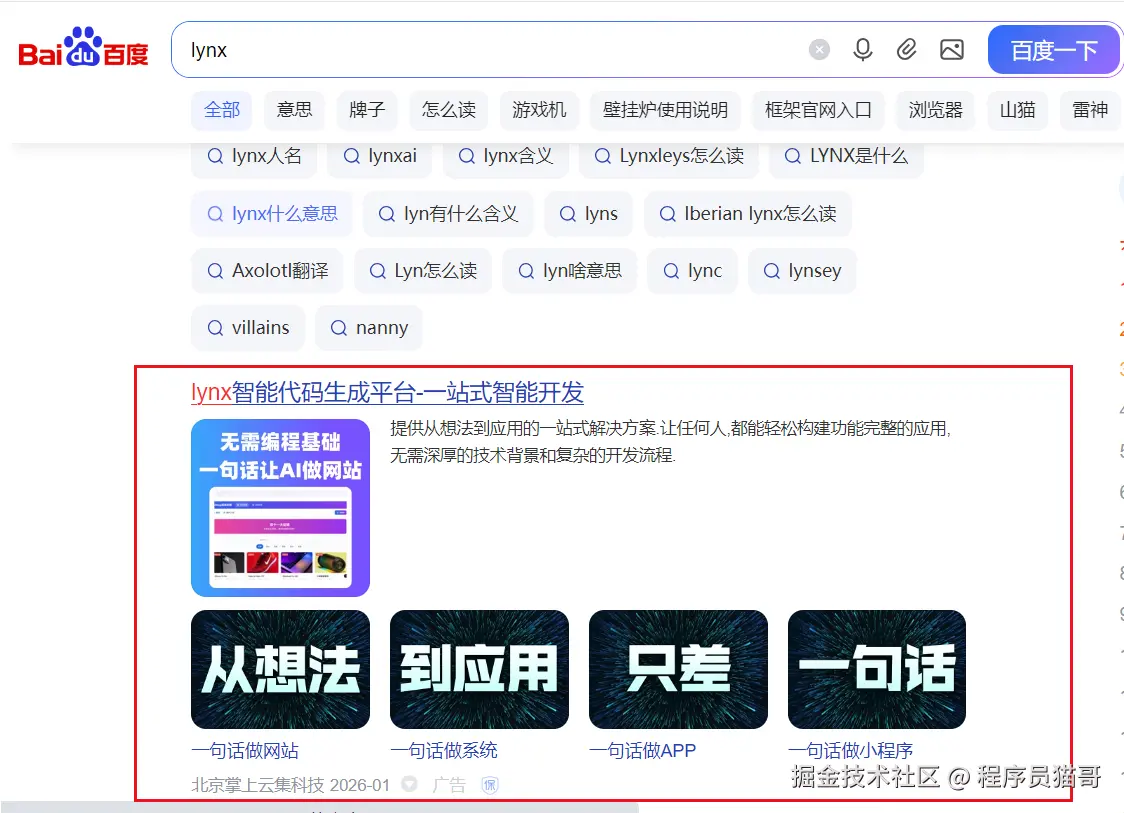This screenshot has width=1124, height=813.
Task: Click the Baidu logo
Action: [x=83, y=49]
